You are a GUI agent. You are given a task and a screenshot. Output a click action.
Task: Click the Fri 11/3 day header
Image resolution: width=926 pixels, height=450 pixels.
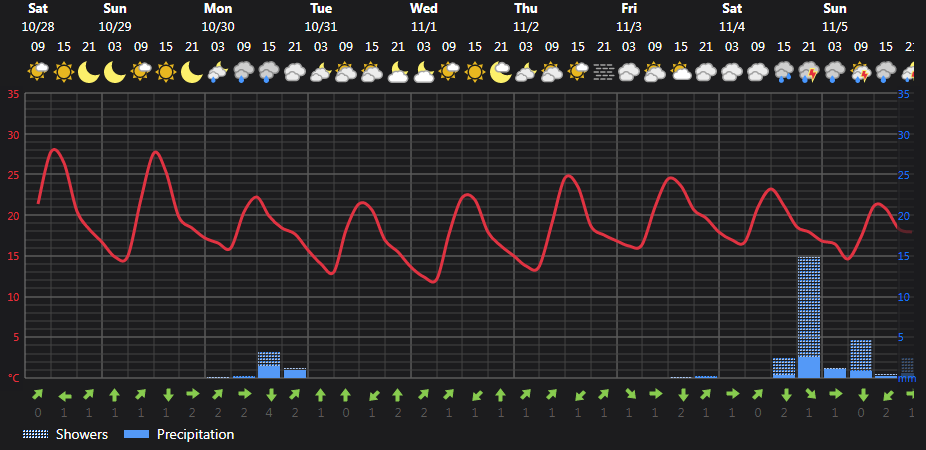pyautogui.click(x=629, y=18)
